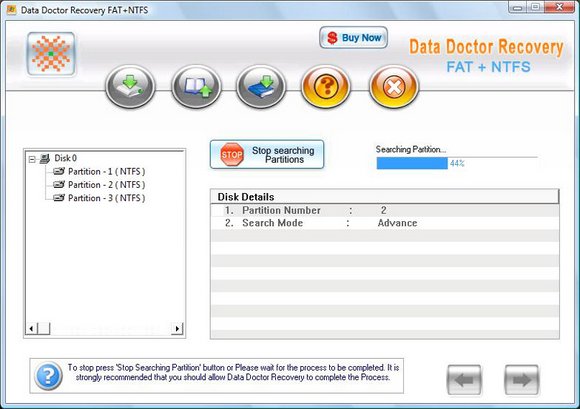The width and height of the screenshot is (580, 409).
Task: Close the window with the red X
Action: 559,7
